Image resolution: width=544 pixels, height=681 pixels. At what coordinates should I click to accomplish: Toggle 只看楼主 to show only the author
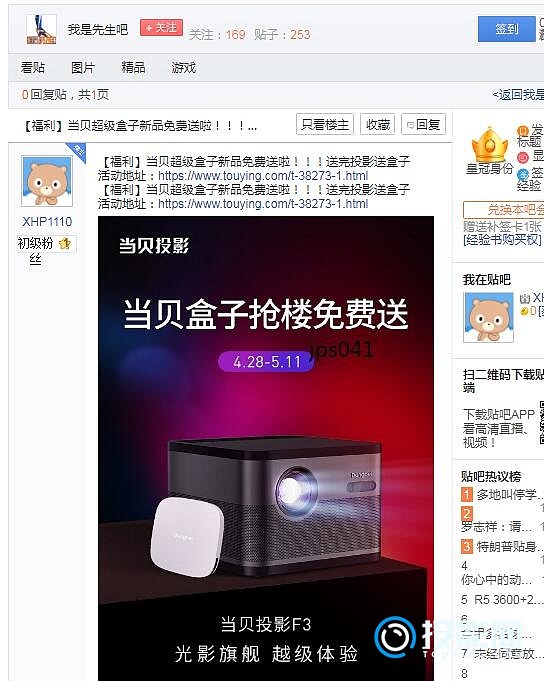point(325,125)
